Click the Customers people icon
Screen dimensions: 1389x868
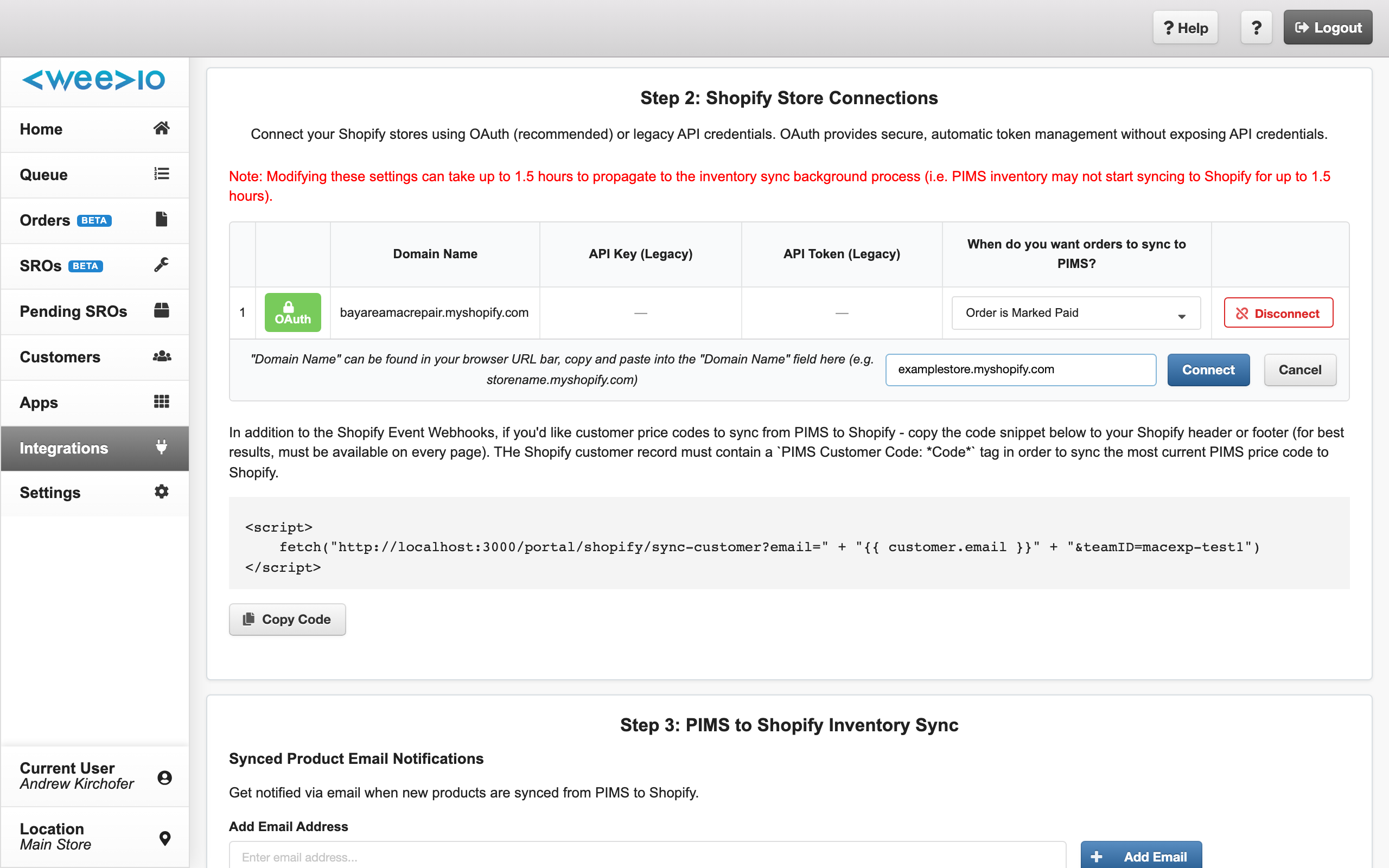[x=162, y=356]
